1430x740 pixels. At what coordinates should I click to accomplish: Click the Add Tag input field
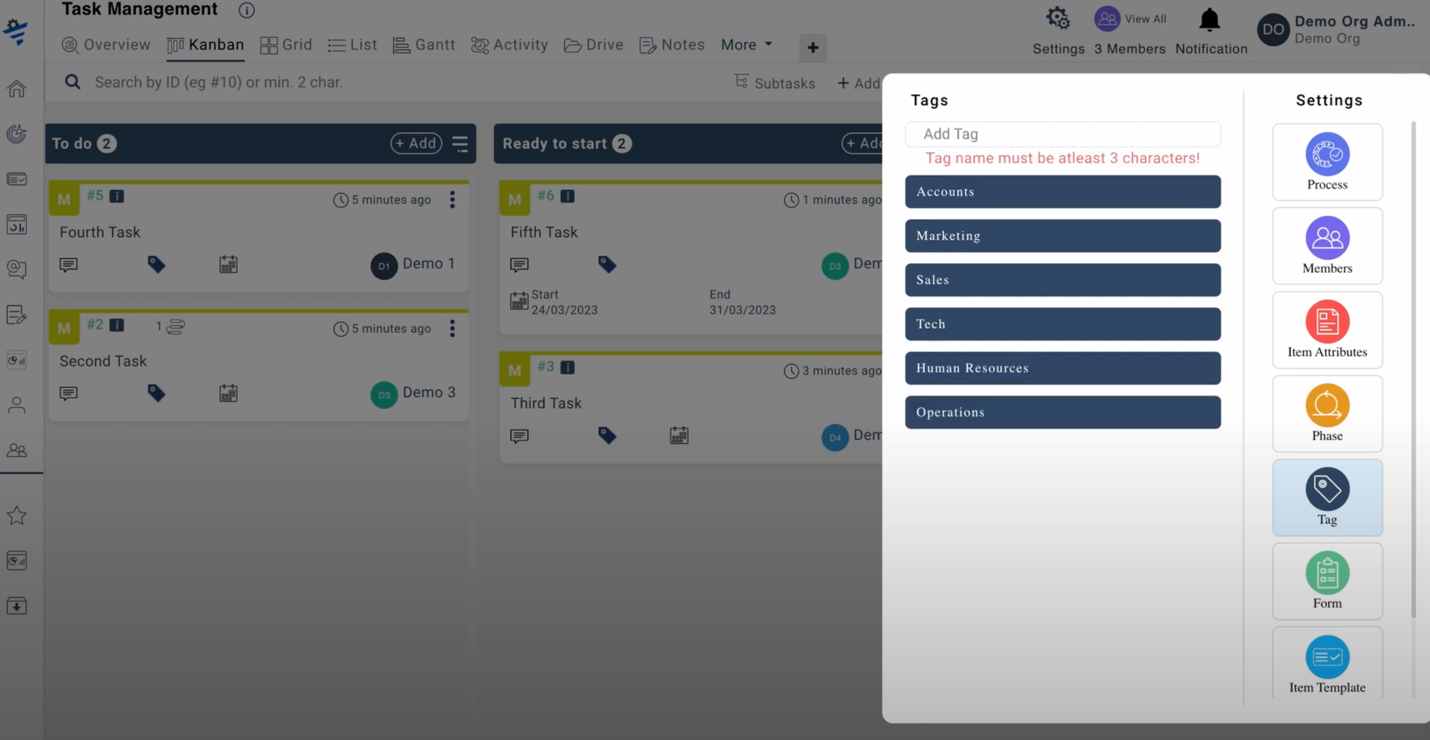1063,134
